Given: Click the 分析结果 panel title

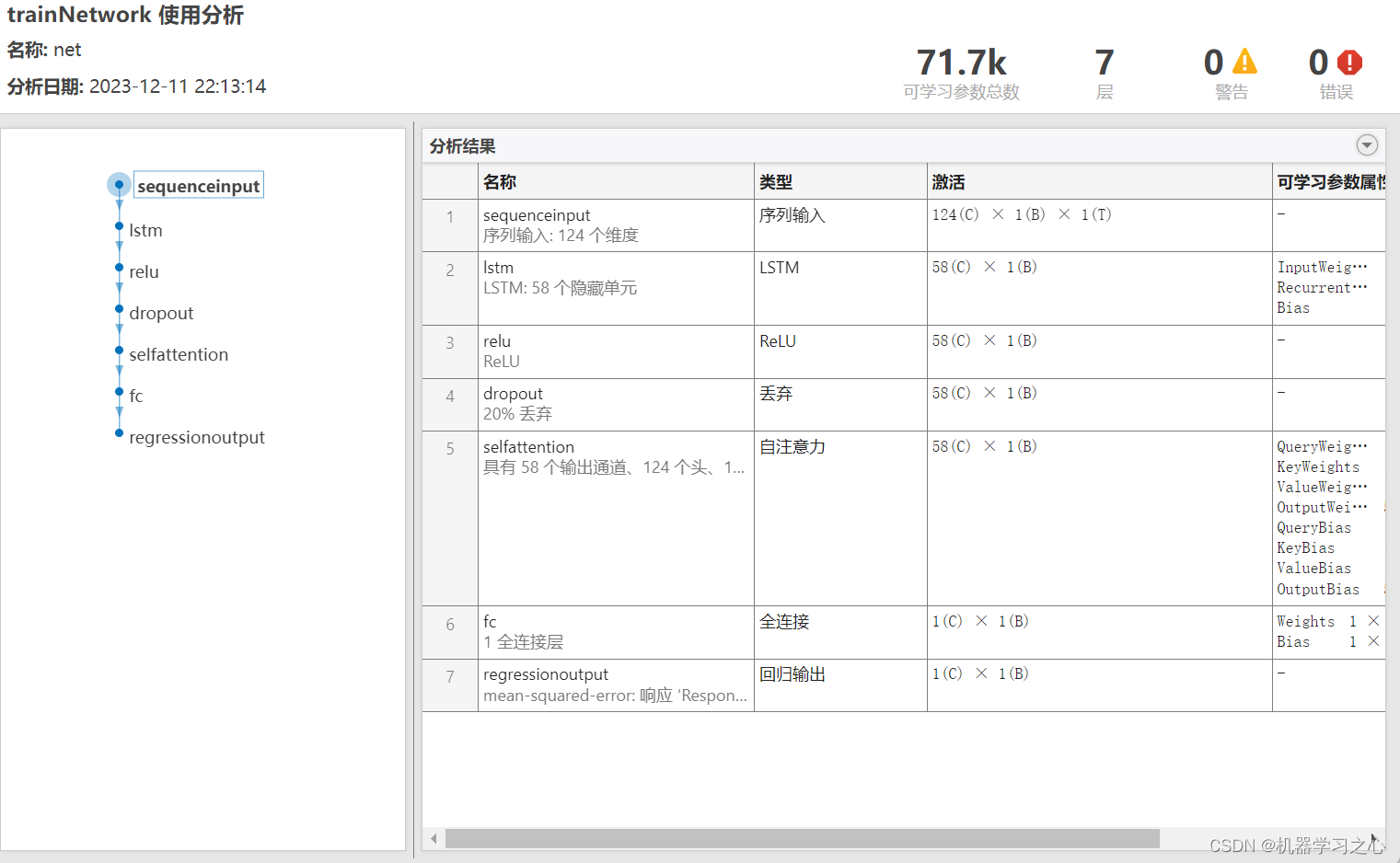Looking at the screenshot, I should [462, 146].
